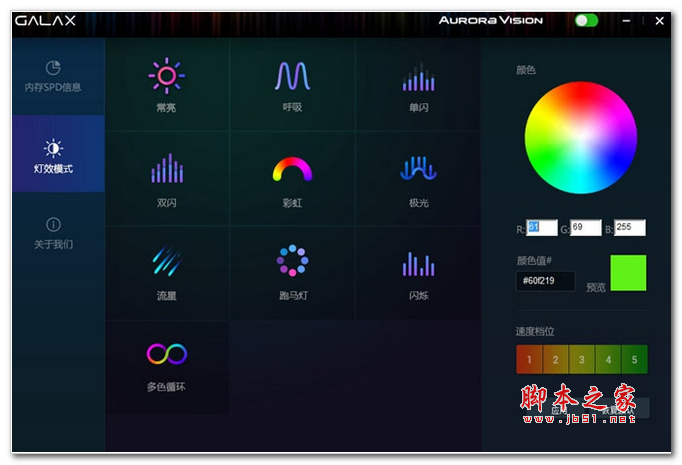The height and width of the screenshot is (465, 682).
Task: Set speed level 4
Action: (608, 360)
